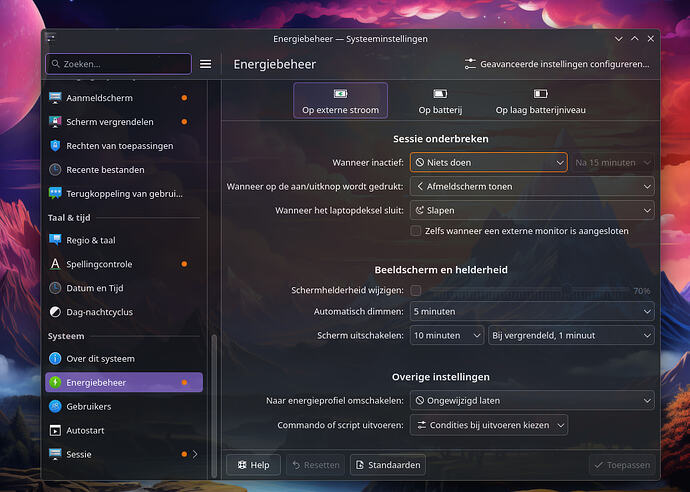Open the Automatisch dimmen '5 minuten' dropdown

coord(531,311)
